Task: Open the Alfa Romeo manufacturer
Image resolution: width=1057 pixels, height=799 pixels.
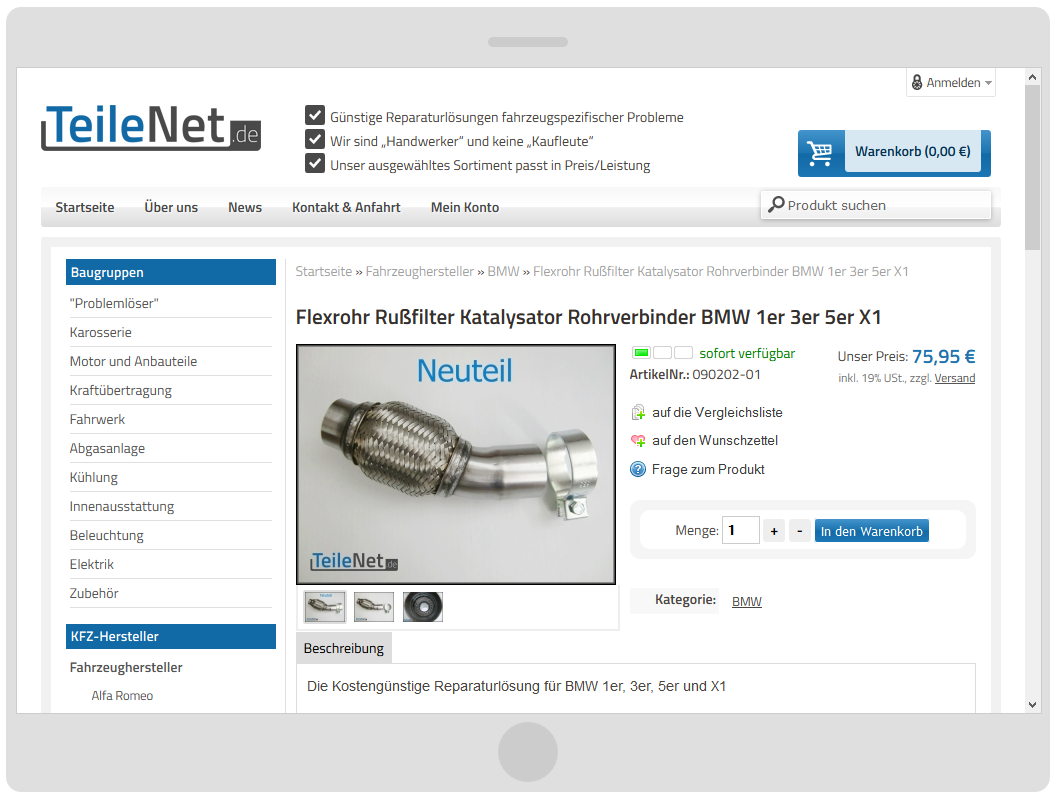Action: [x=122, y=696]
